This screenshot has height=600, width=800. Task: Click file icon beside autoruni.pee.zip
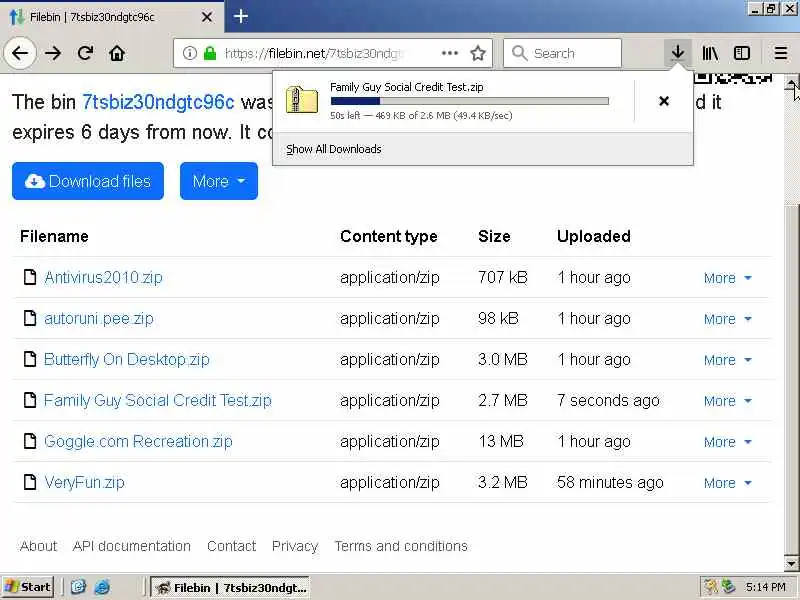[30, 318]
